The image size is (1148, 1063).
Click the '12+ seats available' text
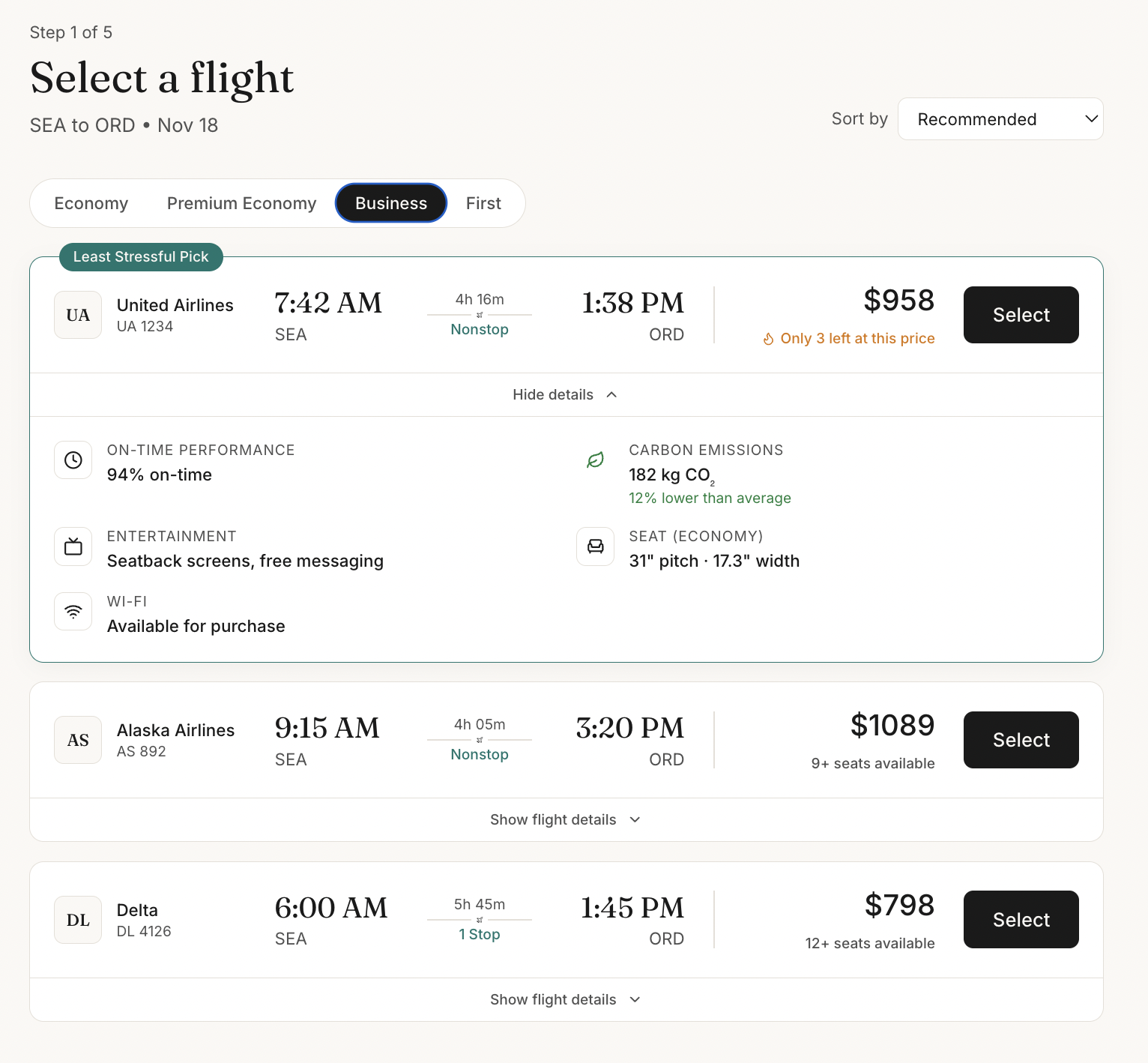point(870,944)
